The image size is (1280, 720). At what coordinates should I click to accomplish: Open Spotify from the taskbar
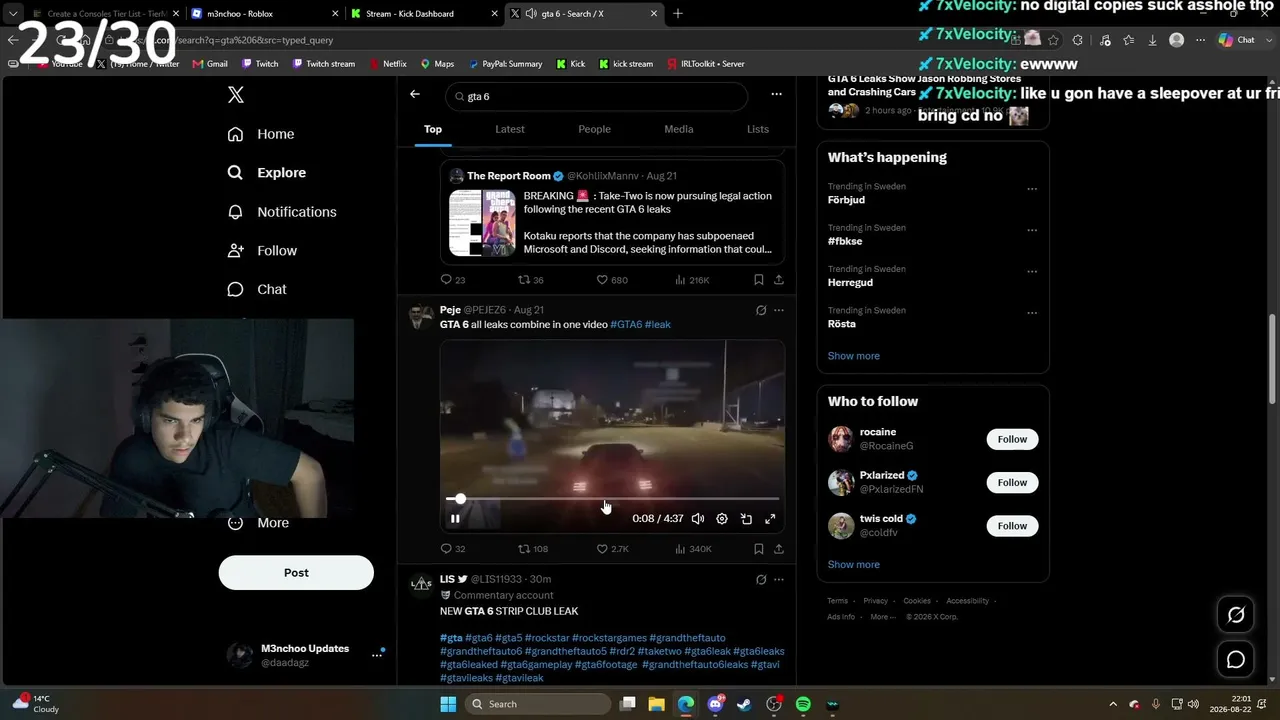pos(803,704)
